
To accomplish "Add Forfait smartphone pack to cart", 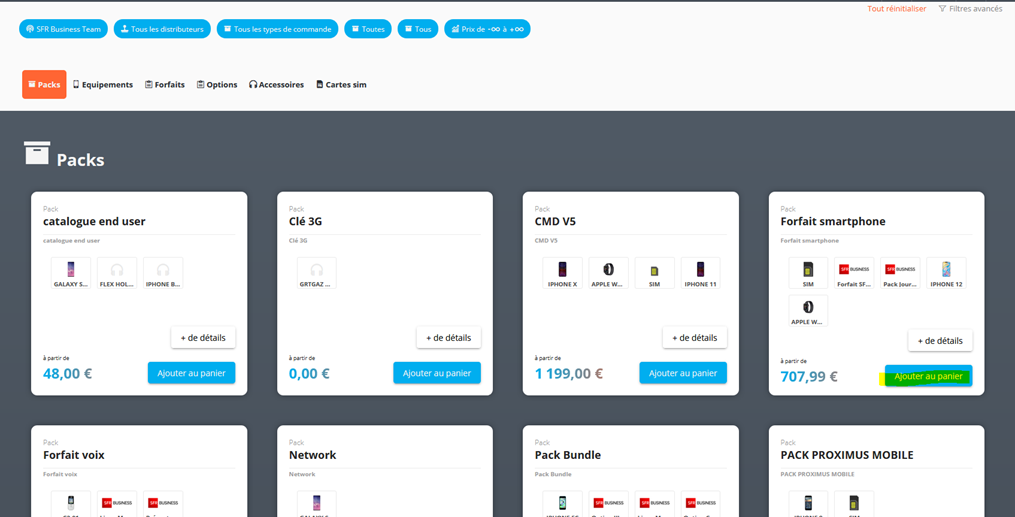I will click(x=928, y=376).
